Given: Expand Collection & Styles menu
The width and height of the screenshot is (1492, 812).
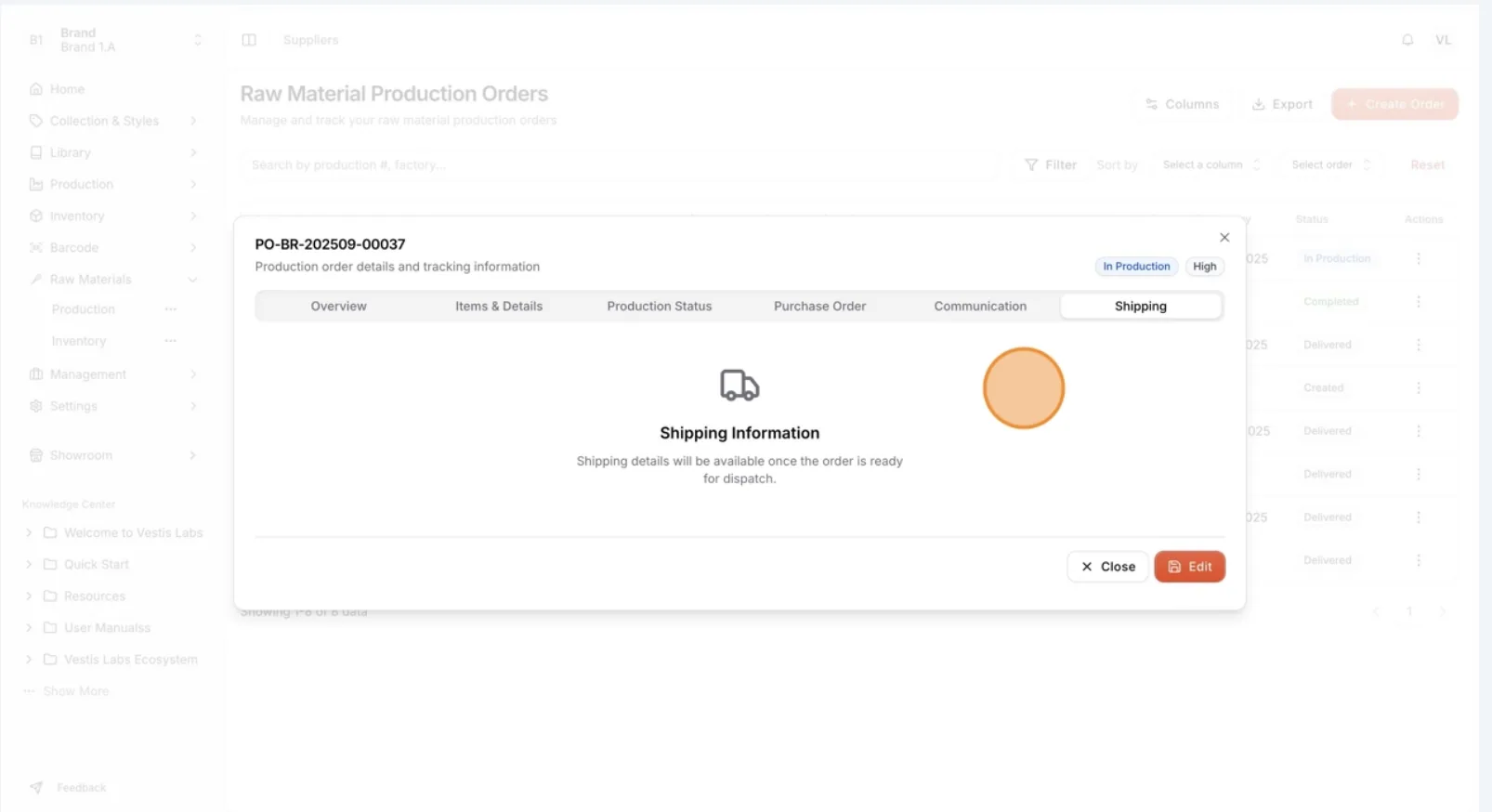Looking at the screenshot, I should [x=114, y=121].
